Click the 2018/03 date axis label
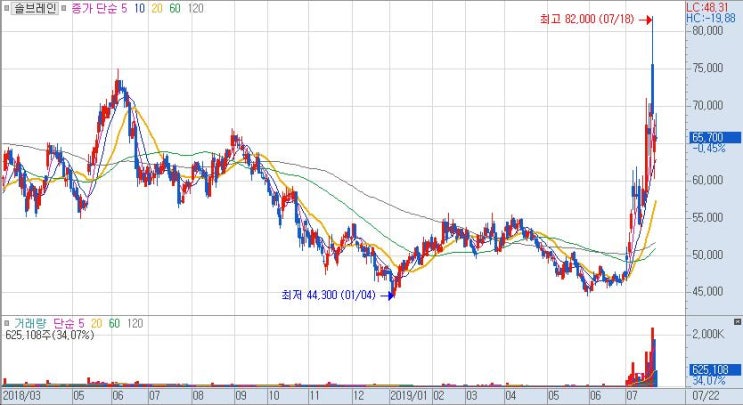This screenshot has width=743, height=405. 22,395
